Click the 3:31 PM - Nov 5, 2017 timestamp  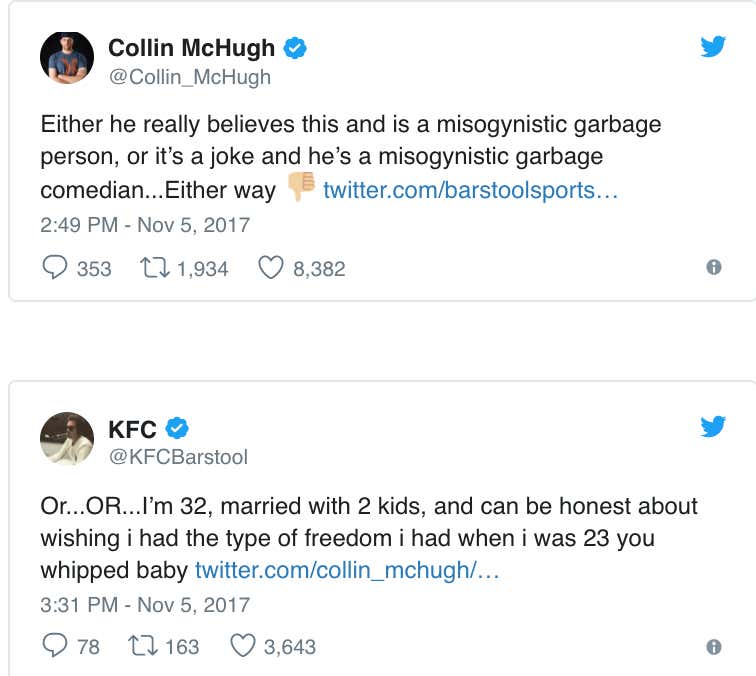click(x=145, y=605)
